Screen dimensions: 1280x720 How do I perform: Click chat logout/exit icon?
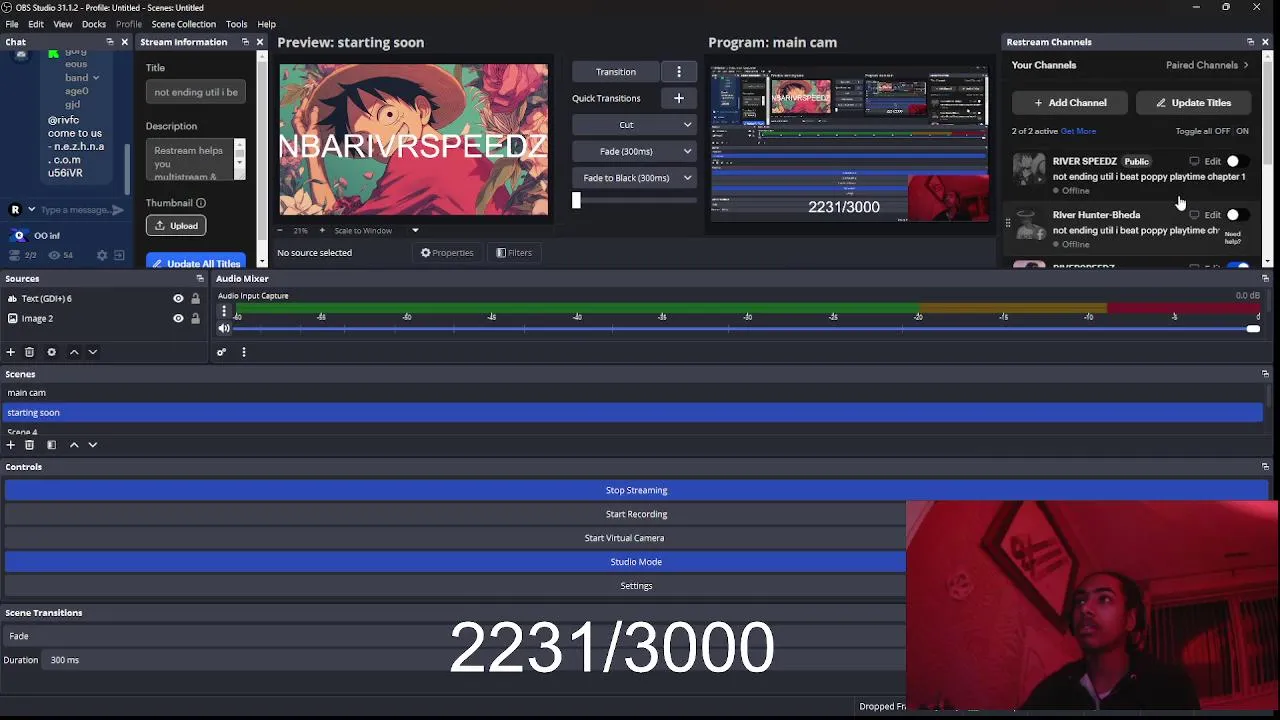tap(119, 255)
